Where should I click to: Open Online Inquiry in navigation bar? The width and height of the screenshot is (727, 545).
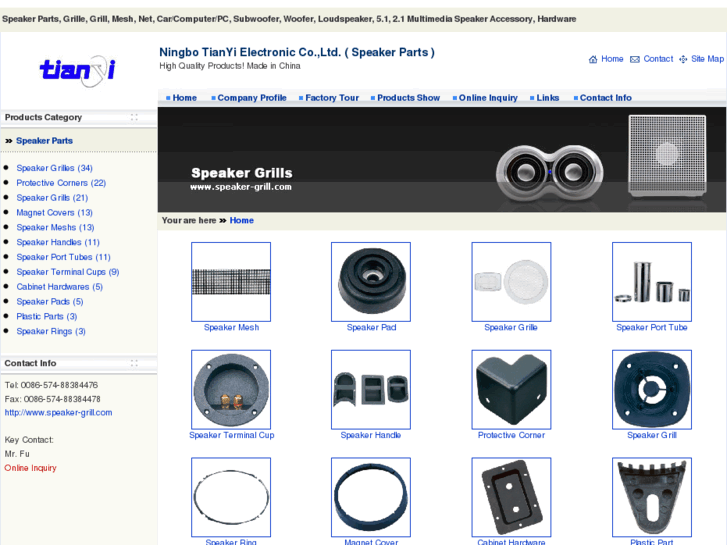pos(488,98)
